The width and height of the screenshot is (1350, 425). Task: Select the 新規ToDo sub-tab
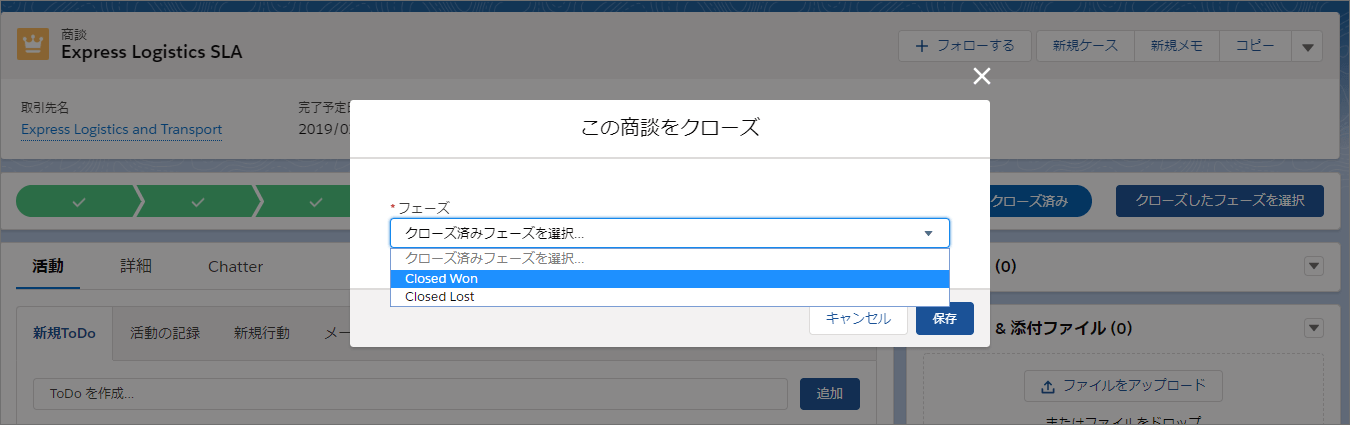tap(64, 333)
